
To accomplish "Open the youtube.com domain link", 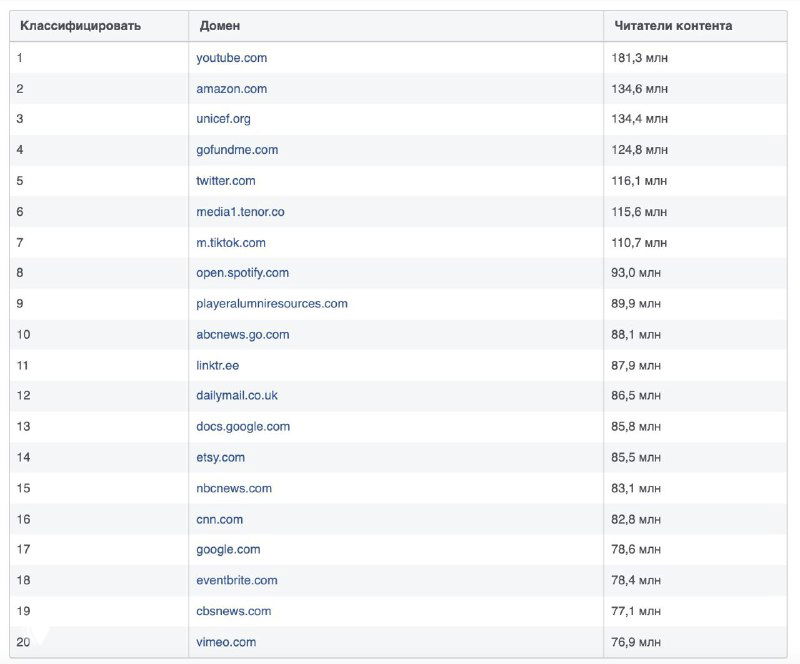I will tap(231, 58).
